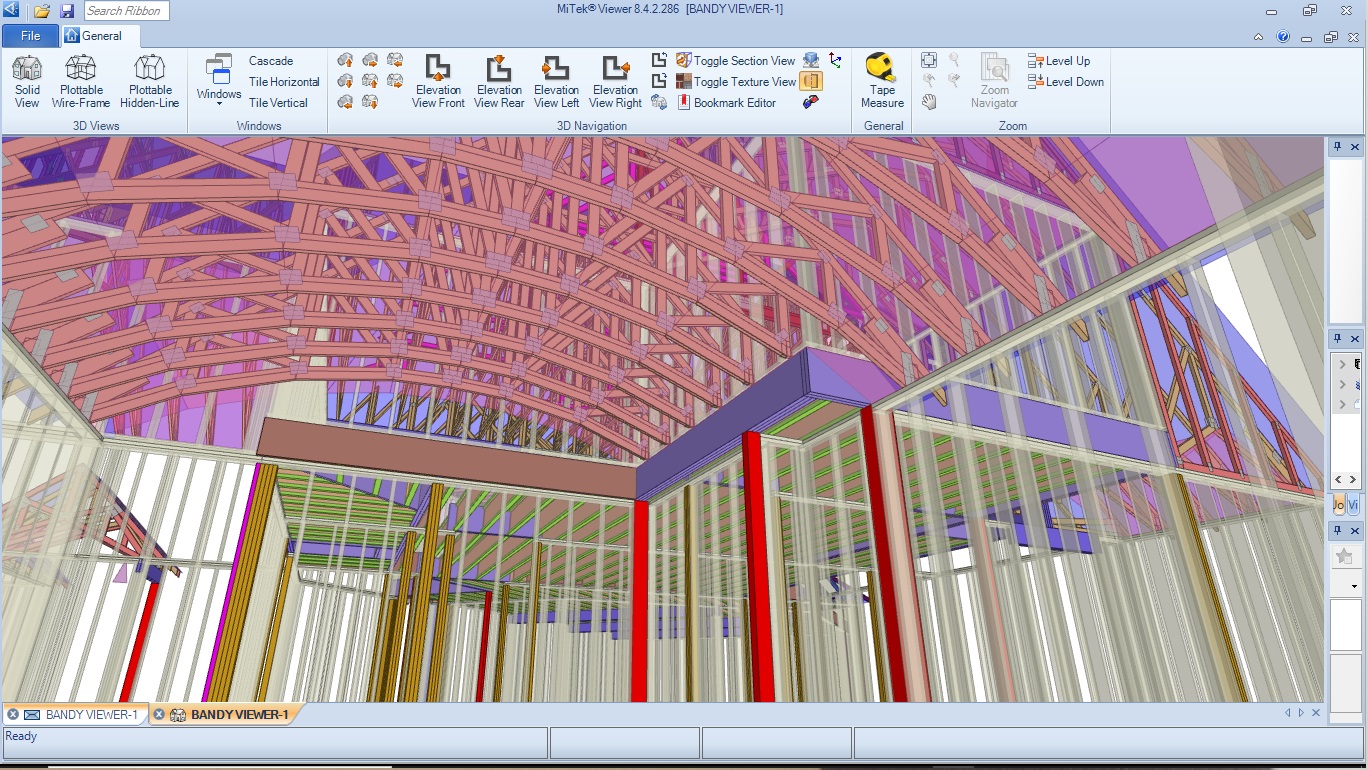
Task: Open dropdown arrow in bottom-right panel
Action: [1354, 586]
